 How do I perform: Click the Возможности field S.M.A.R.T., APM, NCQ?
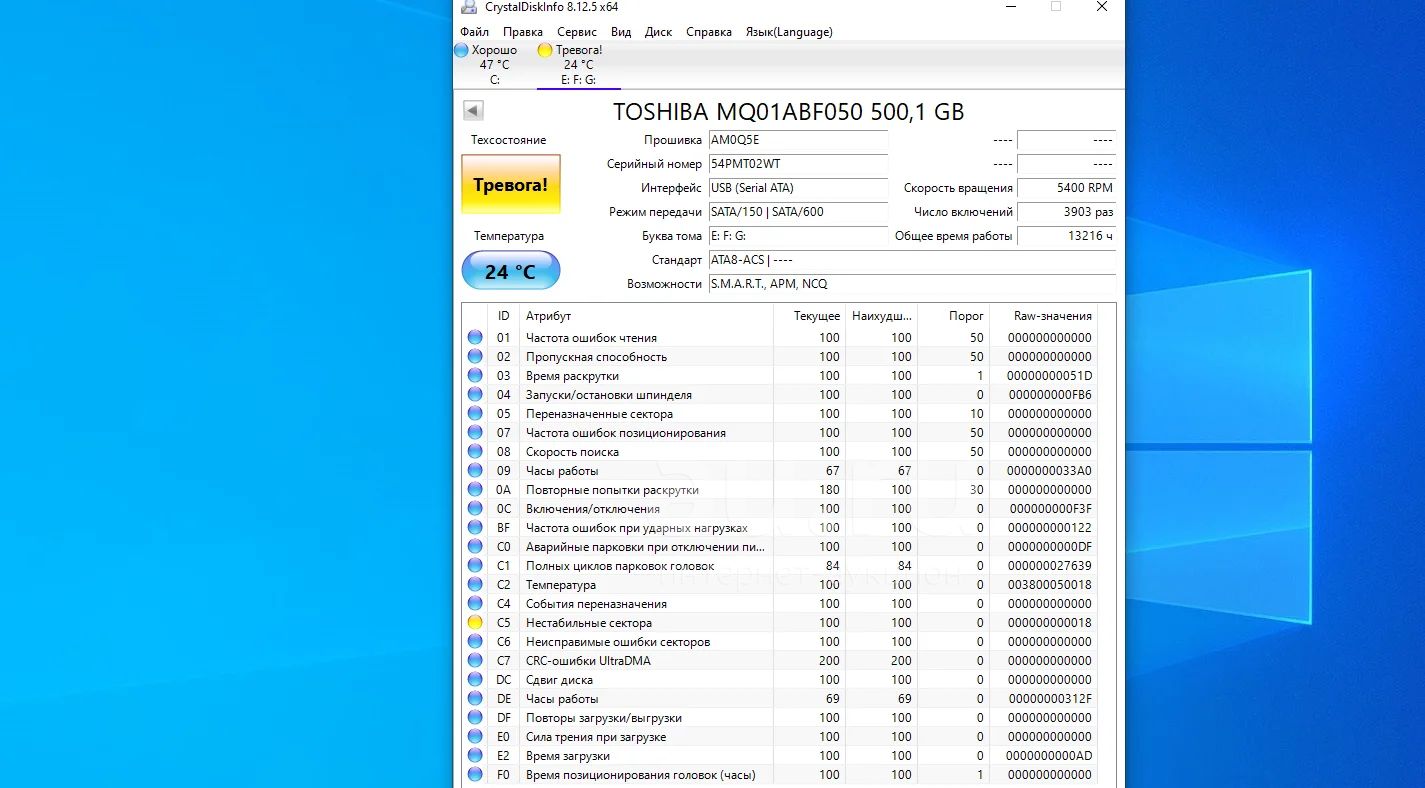coord(912,284)
